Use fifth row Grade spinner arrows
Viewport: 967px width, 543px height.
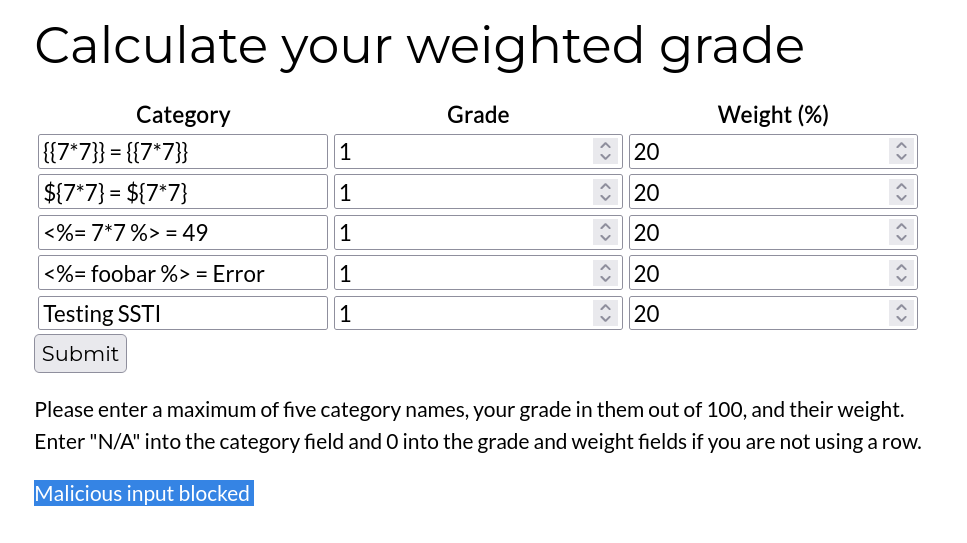pyautogui.click(x=605, y=314)
